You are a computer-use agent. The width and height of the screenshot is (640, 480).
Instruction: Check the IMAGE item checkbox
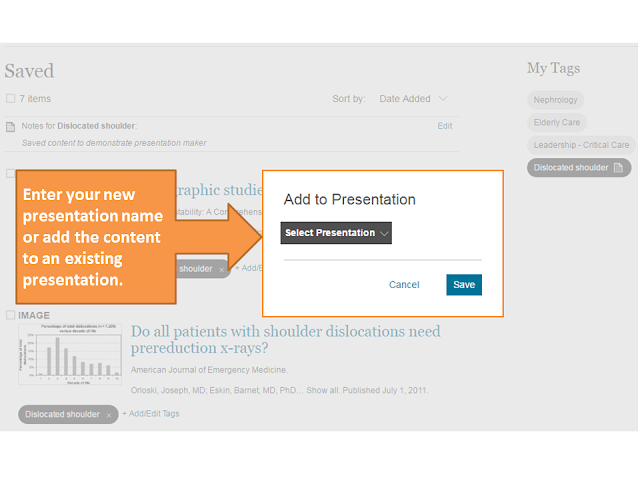pos(11,315)
